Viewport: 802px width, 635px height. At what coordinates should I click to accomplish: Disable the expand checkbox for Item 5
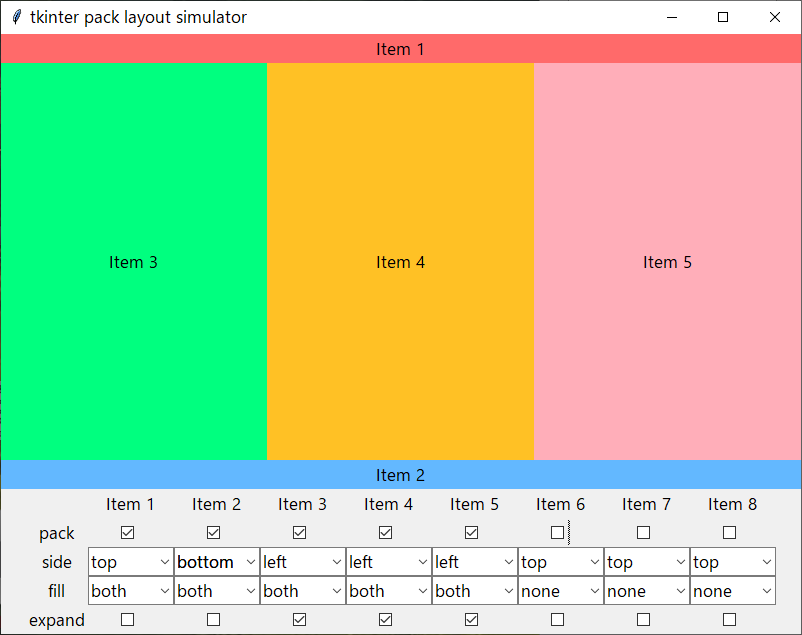coord(471,620)
